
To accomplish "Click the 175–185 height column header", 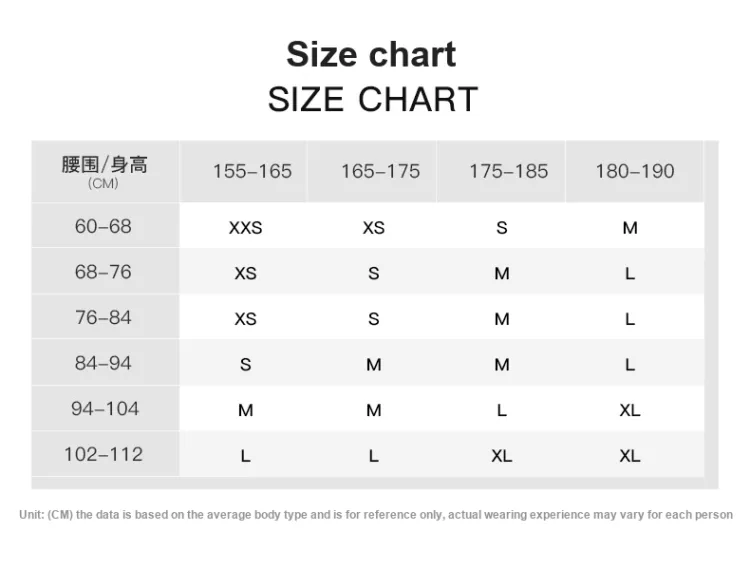I will (508, 171).
